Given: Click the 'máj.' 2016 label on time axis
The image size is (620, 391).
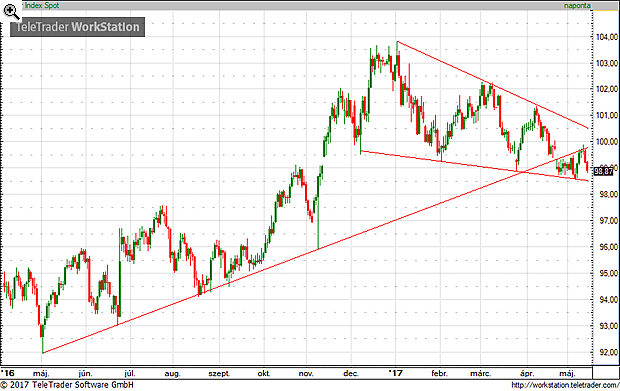Looking at the screenshot, I should [x=41, y=374].
